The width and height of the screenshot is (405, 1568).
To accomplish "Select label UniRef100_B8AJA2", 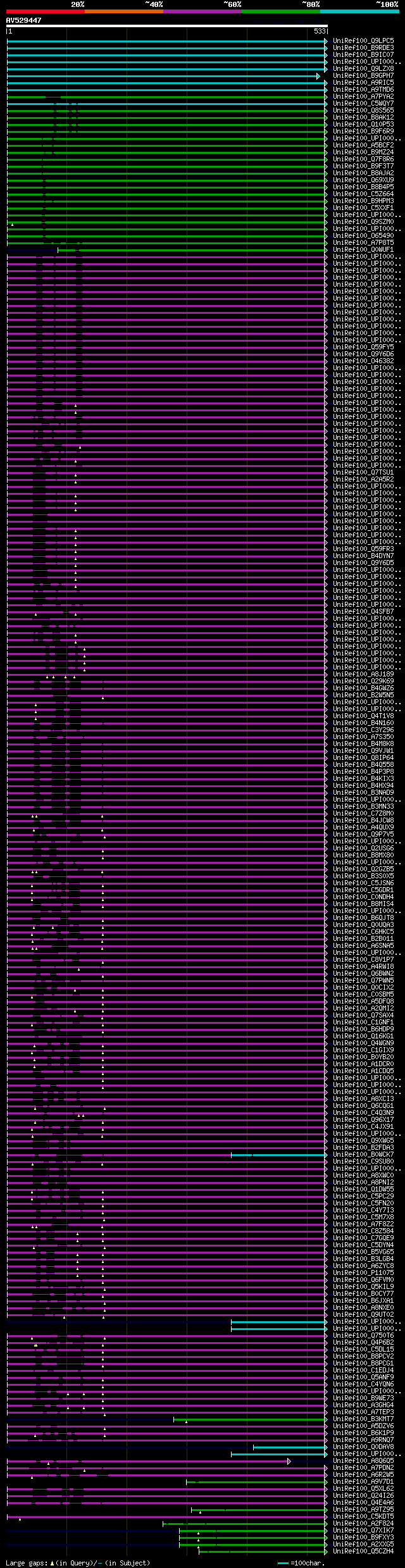I will click(x=363, y=173).
